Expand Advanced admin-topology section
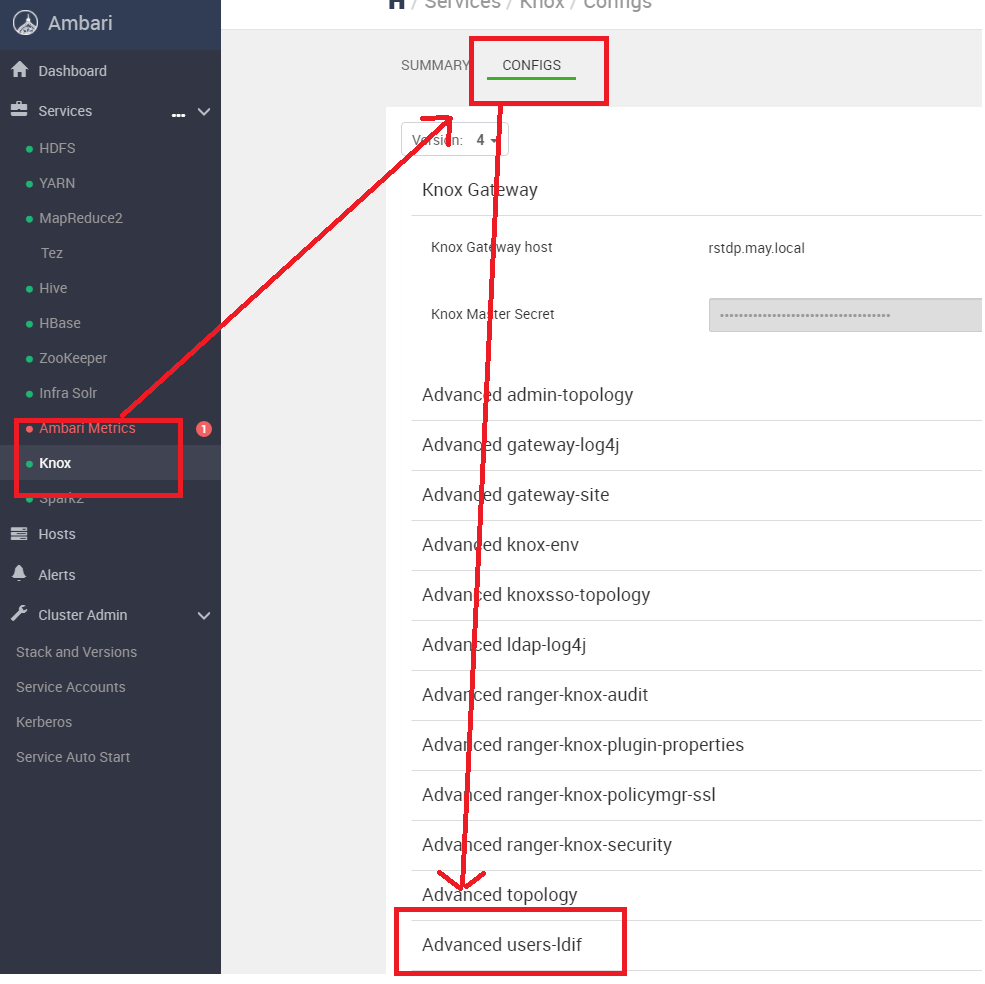This screenshot has height=984, width=985. click(x=528, y=395)
